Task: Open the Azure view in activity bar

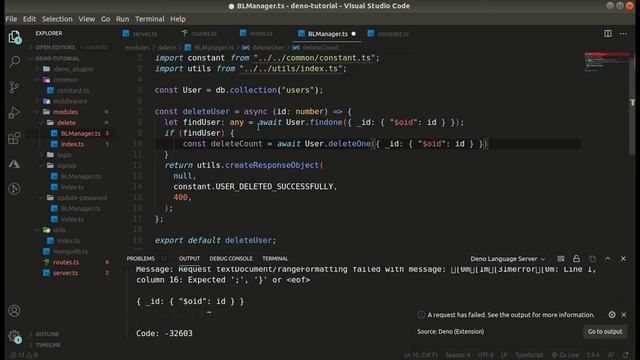Action: [x=14, y=164]
